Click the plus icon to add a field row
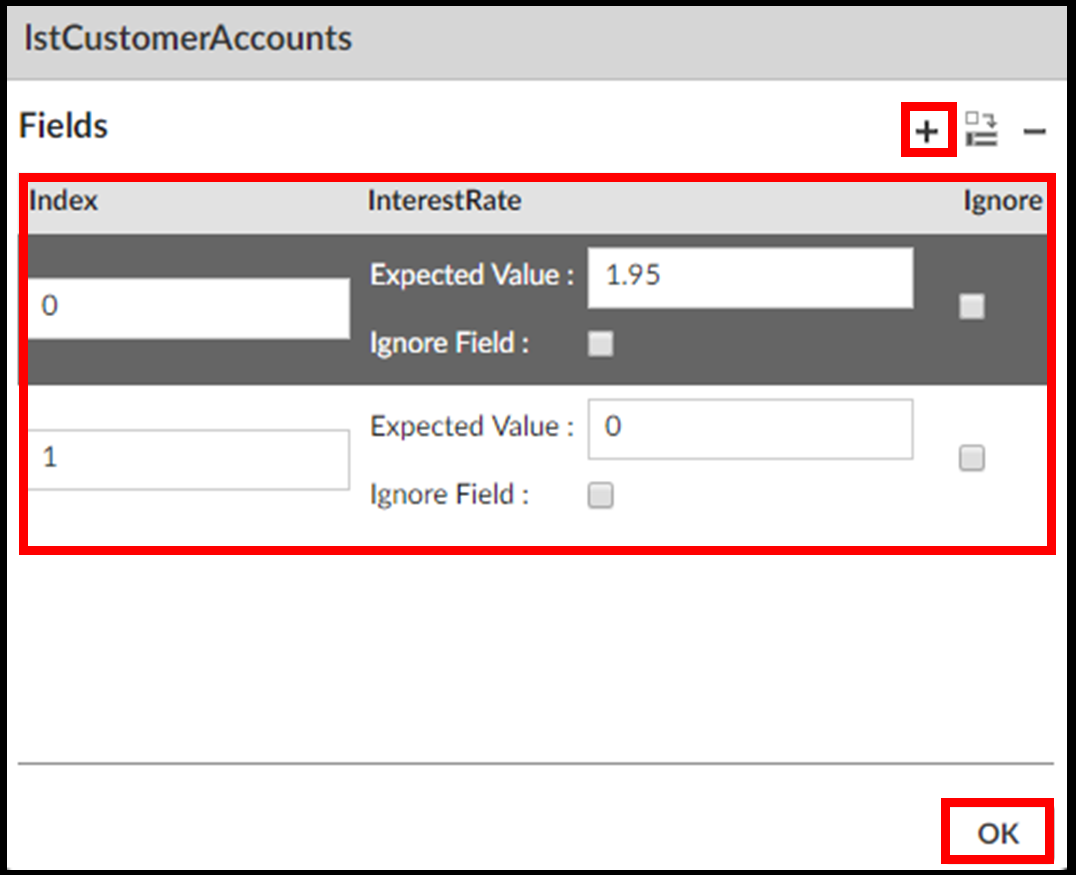1076x875 pixels. pyautogui.click(x=928, y=131)
